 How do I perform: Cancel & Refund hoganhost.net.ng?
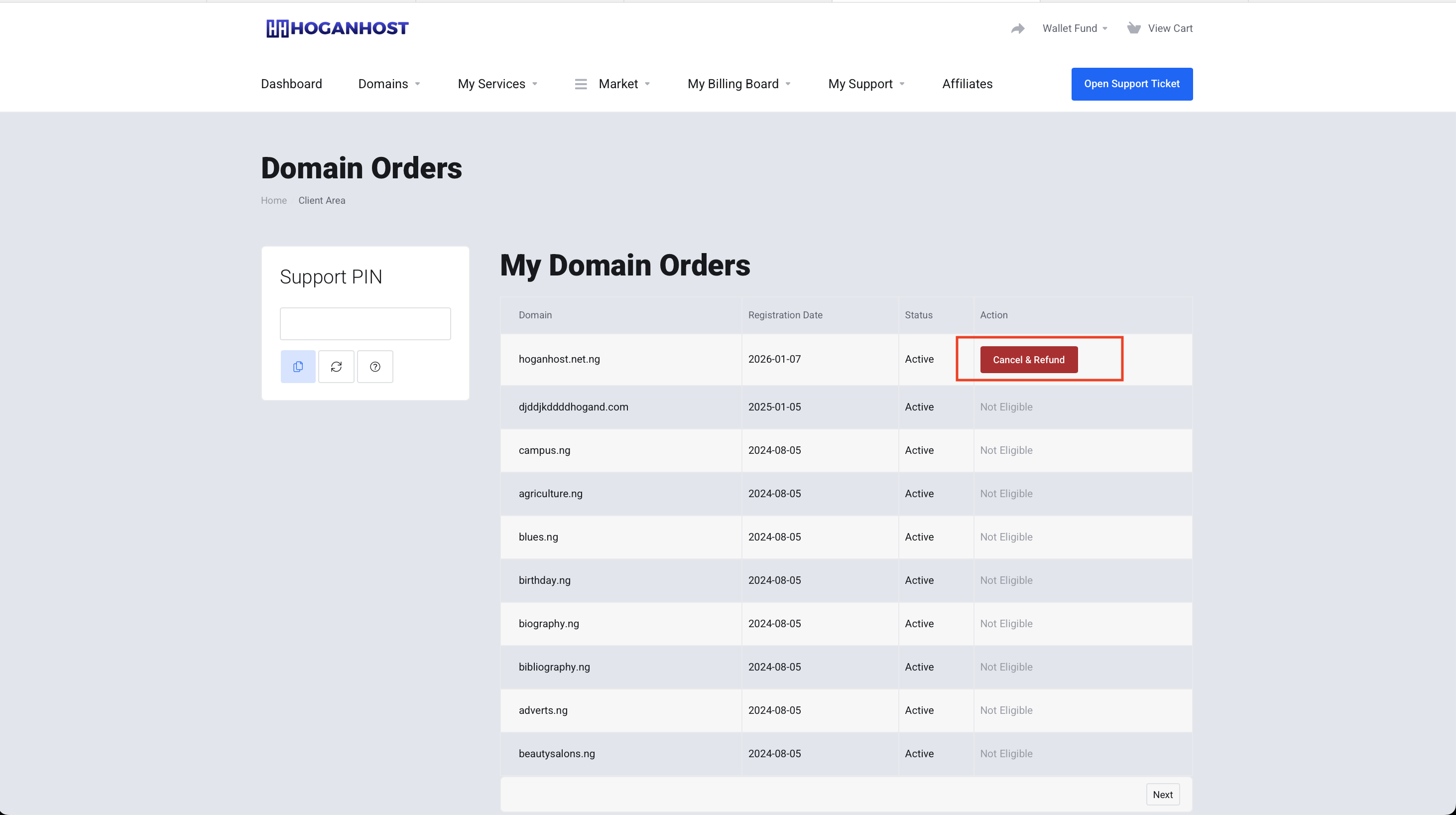1029,360
